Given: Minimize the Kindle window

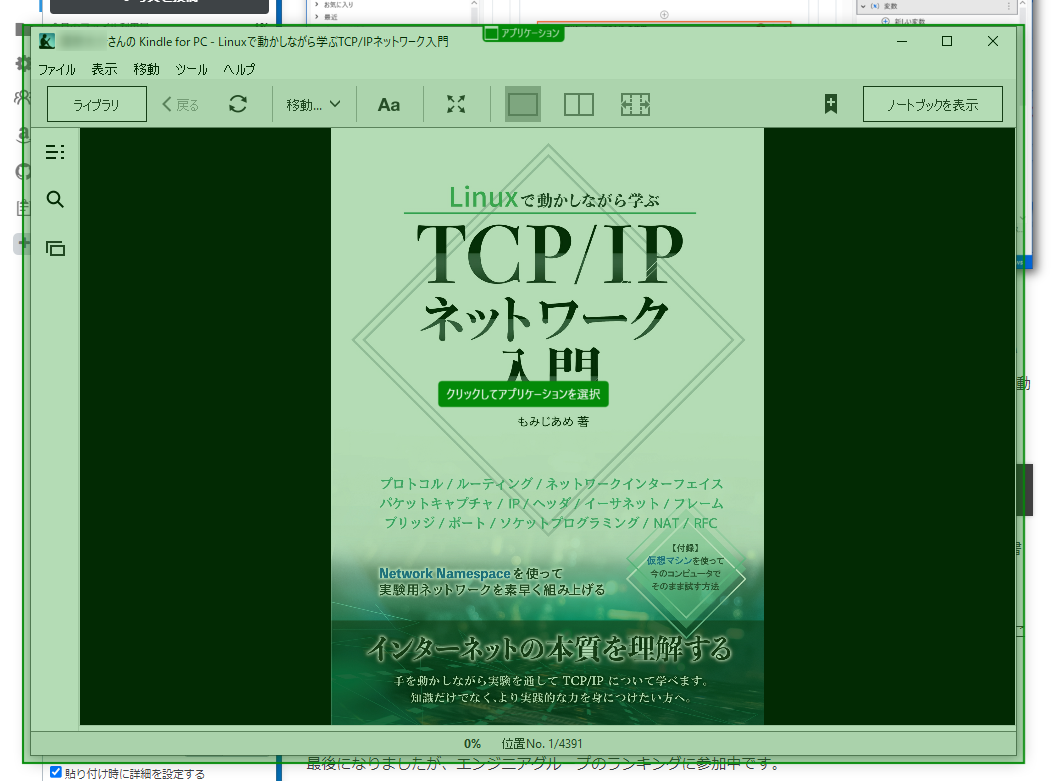Looking at the screenshot, I should point(902,42).
